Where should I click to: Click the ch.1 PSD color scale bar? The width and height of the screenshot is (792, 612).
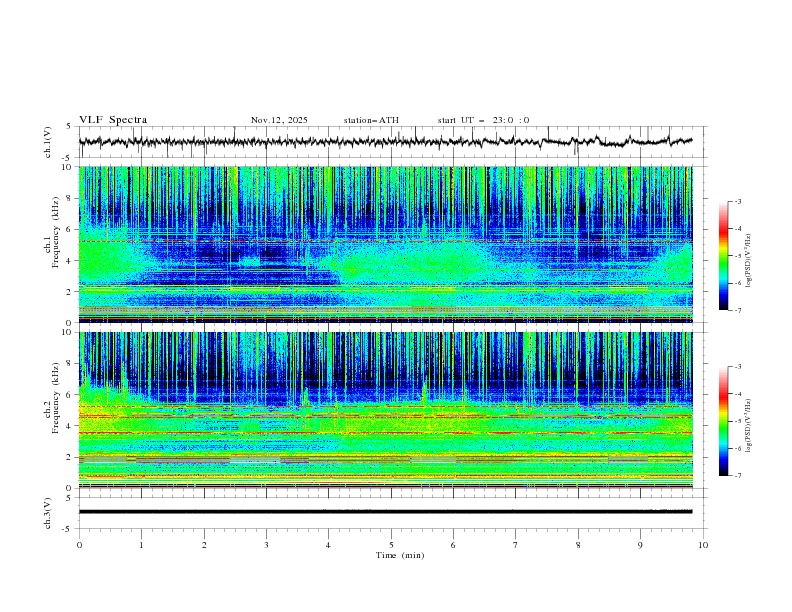click(723, 256)
